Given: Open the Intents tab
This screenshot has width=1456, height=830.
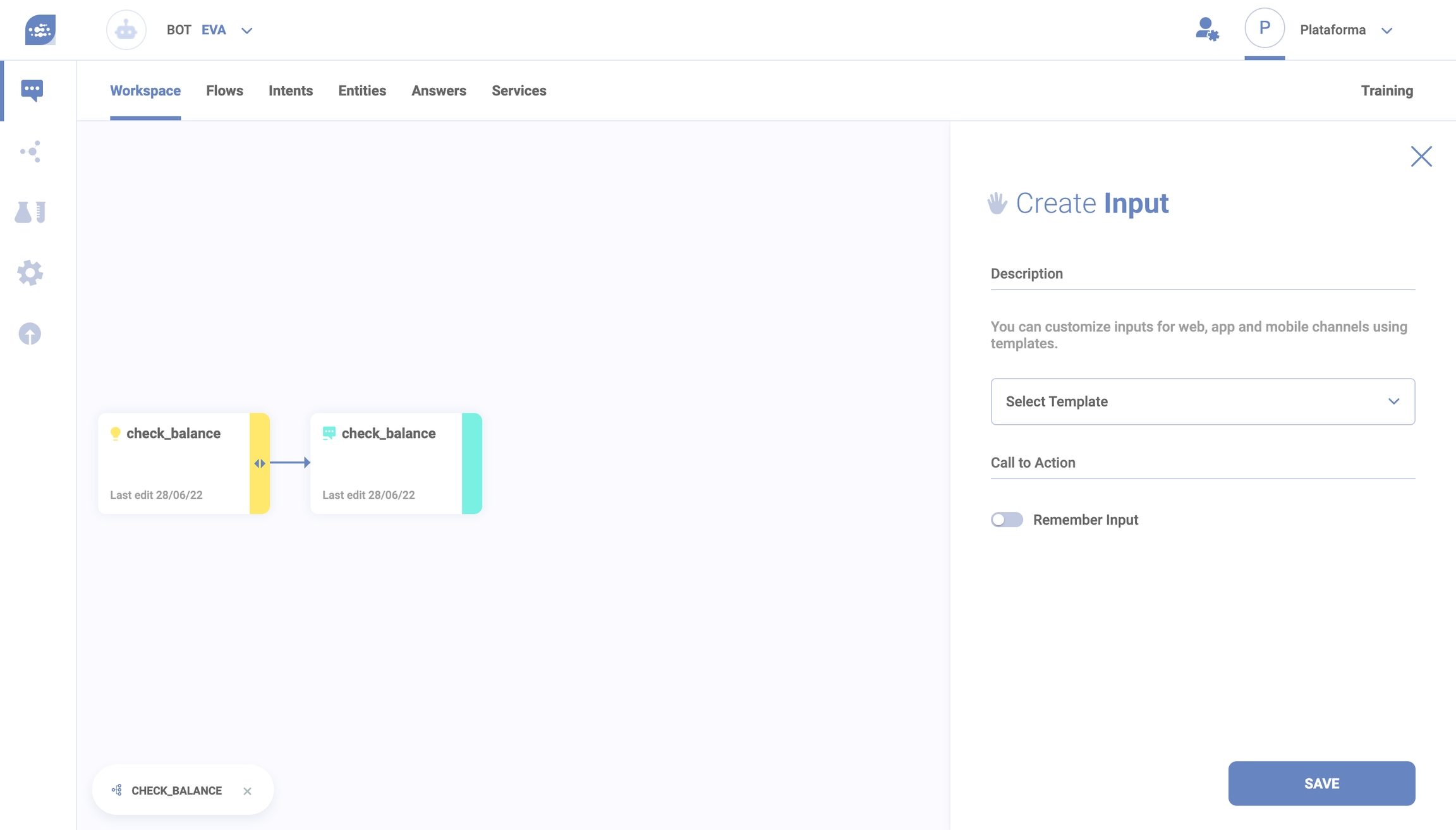Looking at the screenshot, I should tap(291, 90).
